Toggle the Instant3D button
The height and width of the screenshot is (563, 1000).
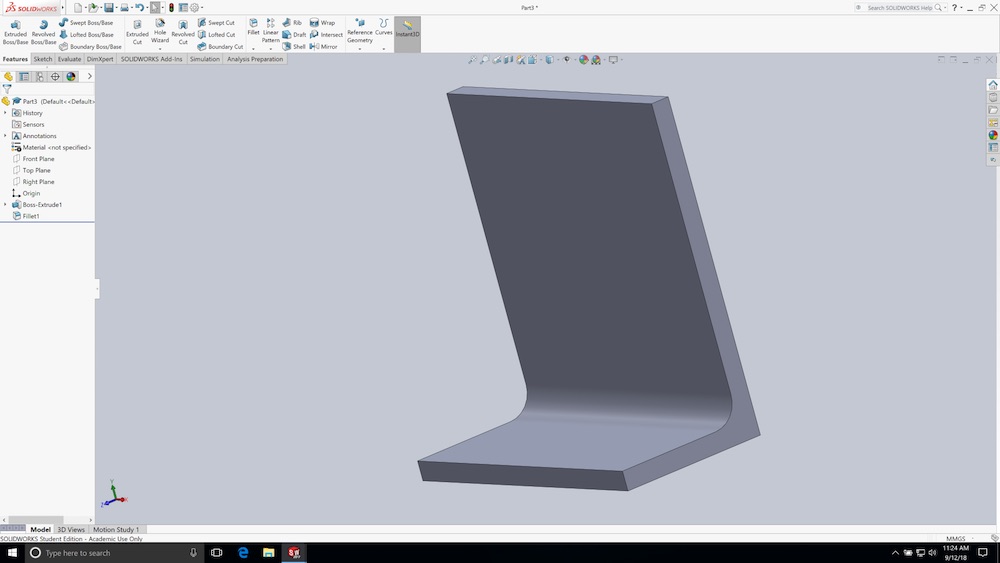408,30
